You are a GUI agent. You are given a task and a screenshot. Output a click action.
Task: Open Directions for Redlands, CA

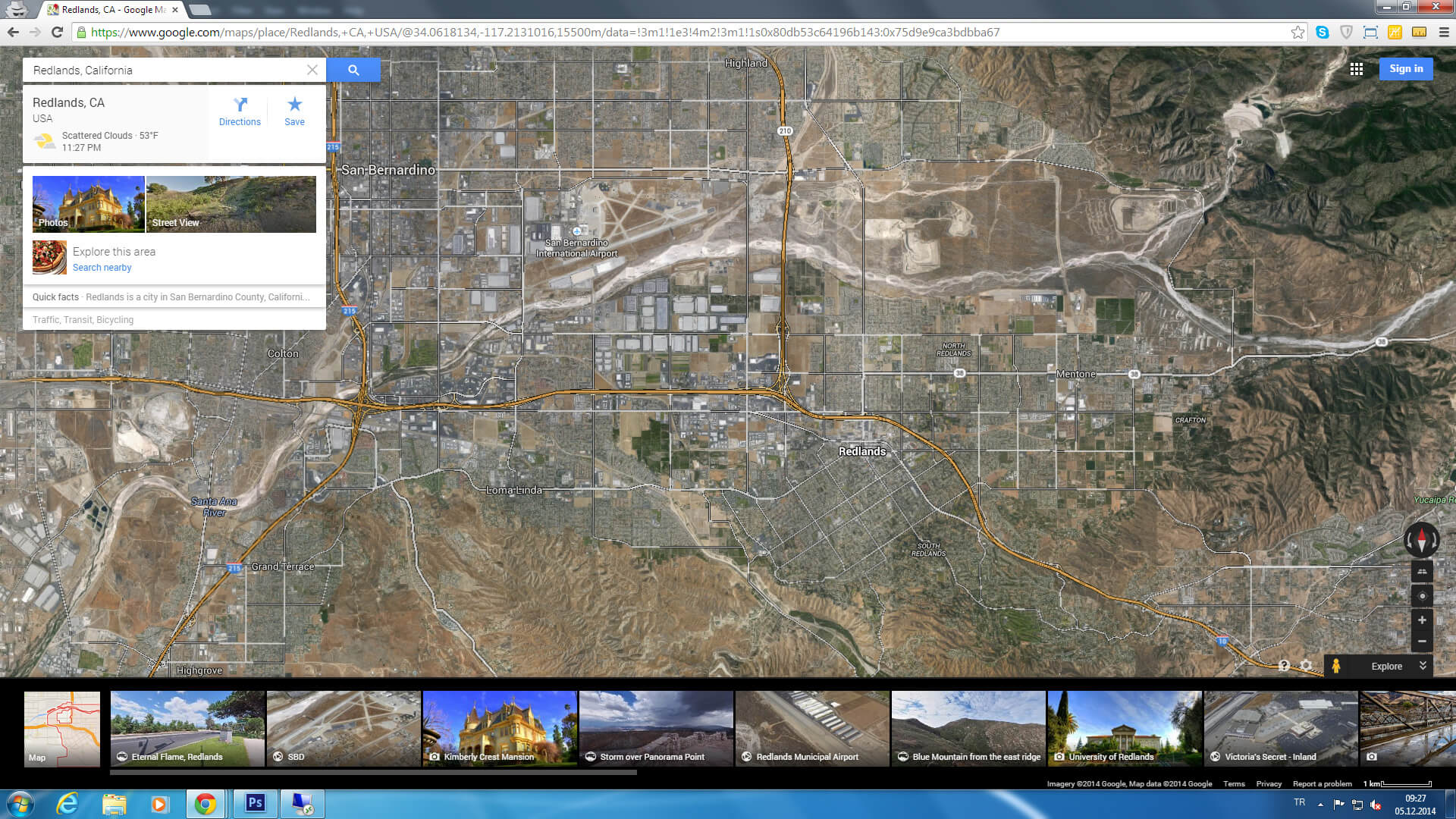coord(240,111)
